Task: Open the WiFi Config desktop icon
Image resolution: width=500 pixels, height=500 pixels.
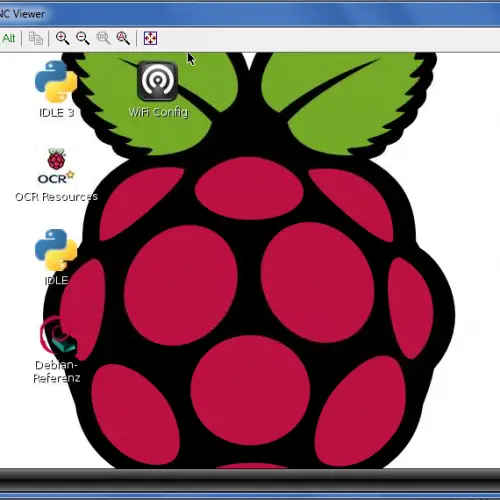Action: coord(158,81)
